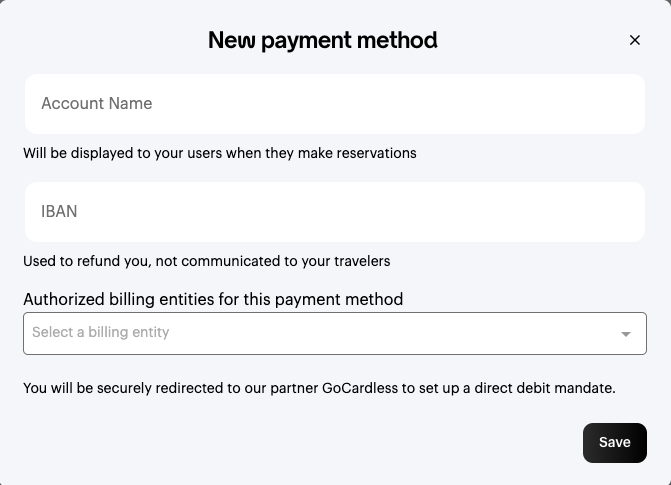The height and width of the screenshot is (485, 671).
Task: Click the refund note below the IBAN field
Action: click(x=206, y=261)
